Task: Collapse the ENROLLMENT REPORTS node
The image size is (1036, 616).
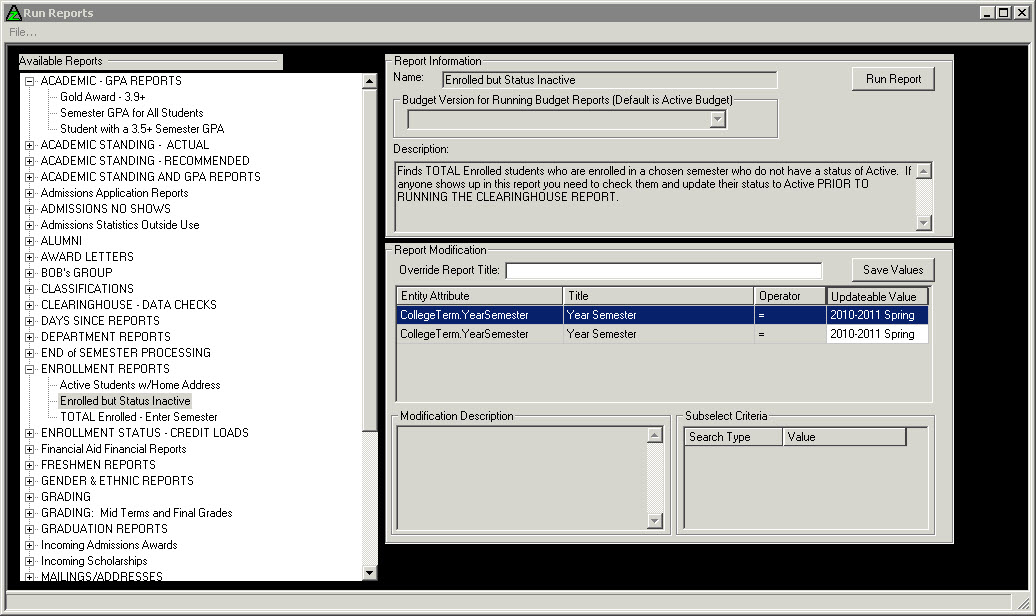Action: (30, 369)
